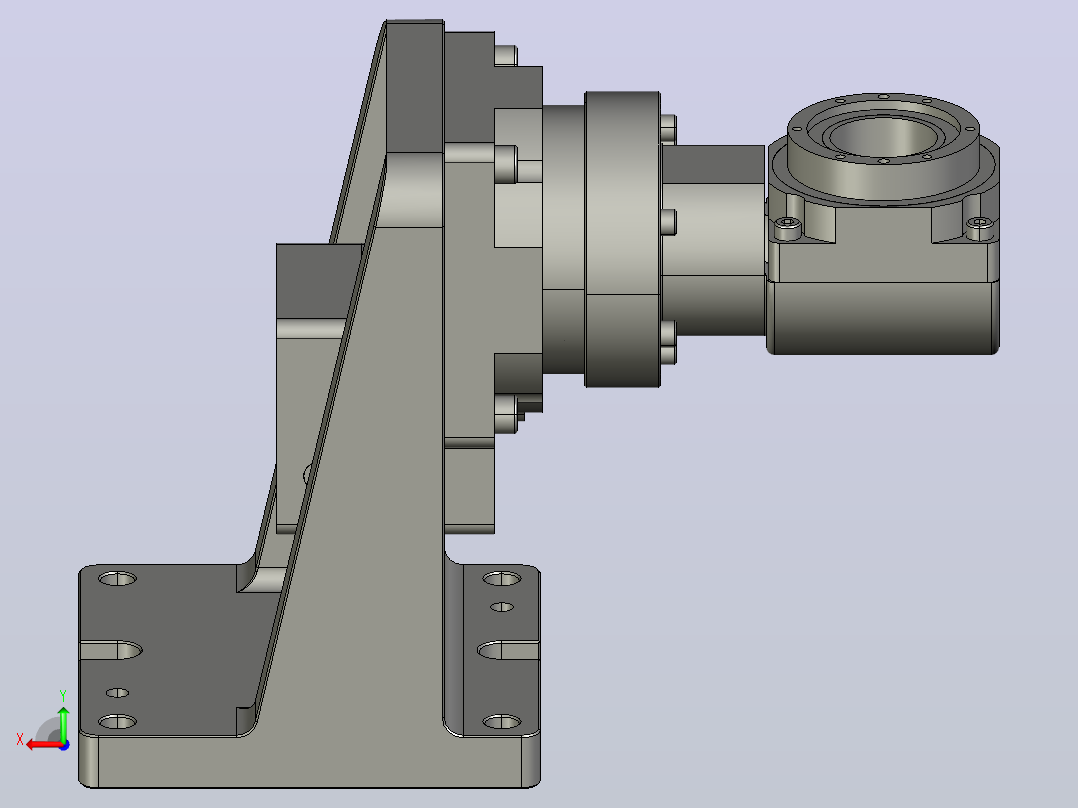The image size is (1078, 808).
Task: Select the bottom-right counterbored hole on base plate
Action: coord(501,721)
